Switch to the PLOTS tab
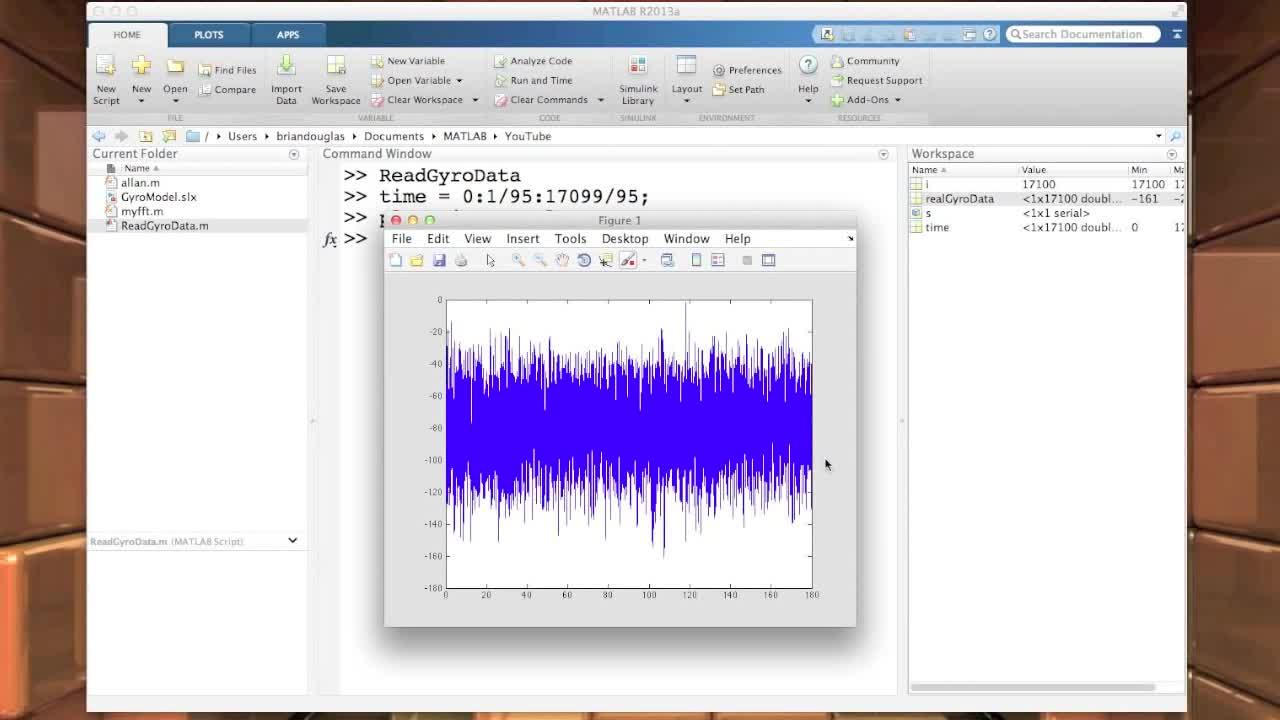The height and width of the screenshot is (720, 1280). 208,34
